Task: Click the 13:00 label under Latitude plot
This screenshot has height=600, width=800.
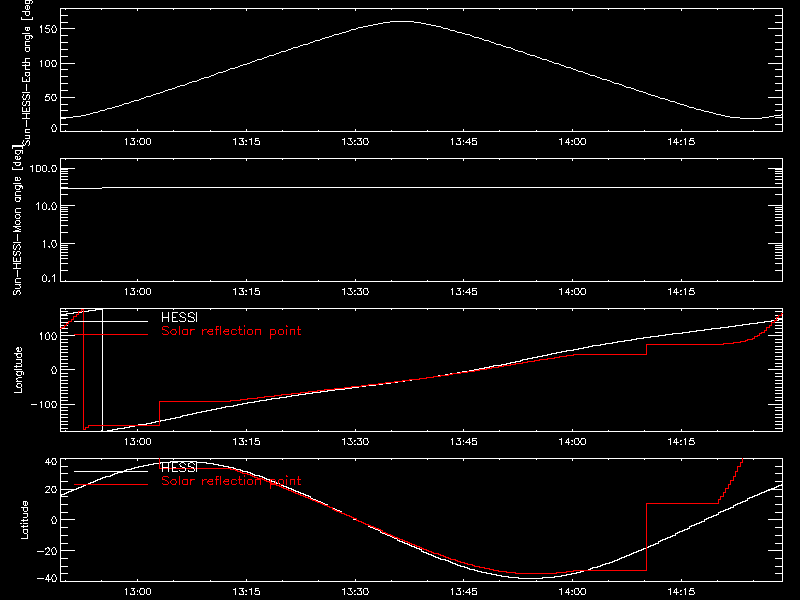Action: (138, 592)
